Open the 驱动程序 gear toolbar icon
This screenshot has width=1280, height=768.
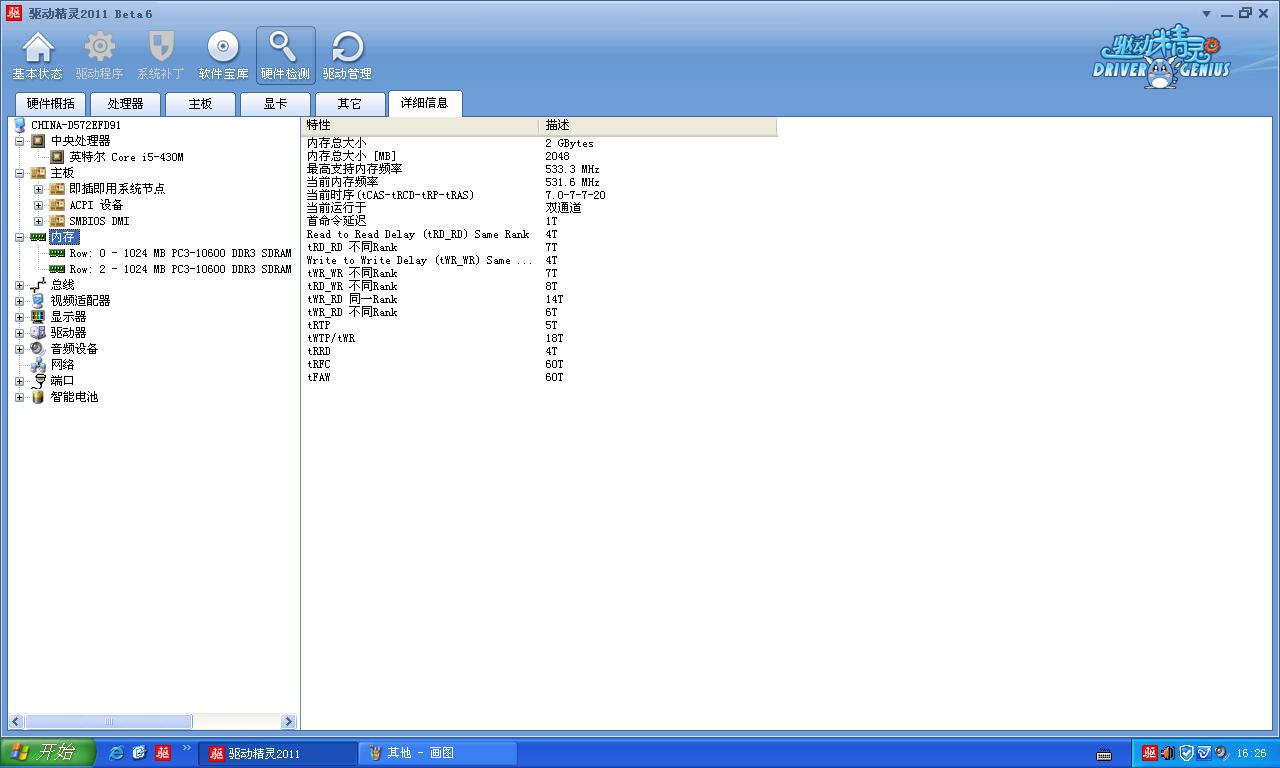click(99, 55)
